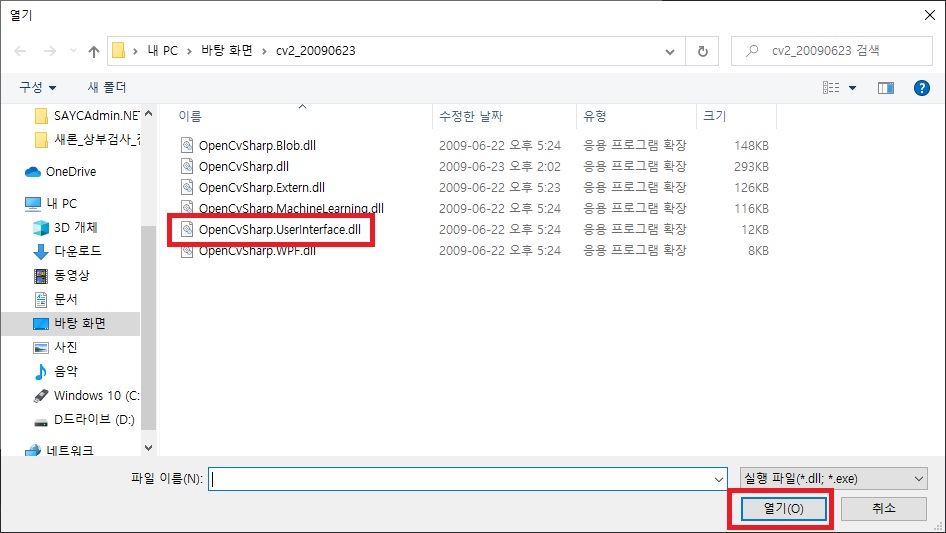Open 다운로드 in the sidebar
Viewport: 946px width, 533px height.
click(x=67, y=251)
